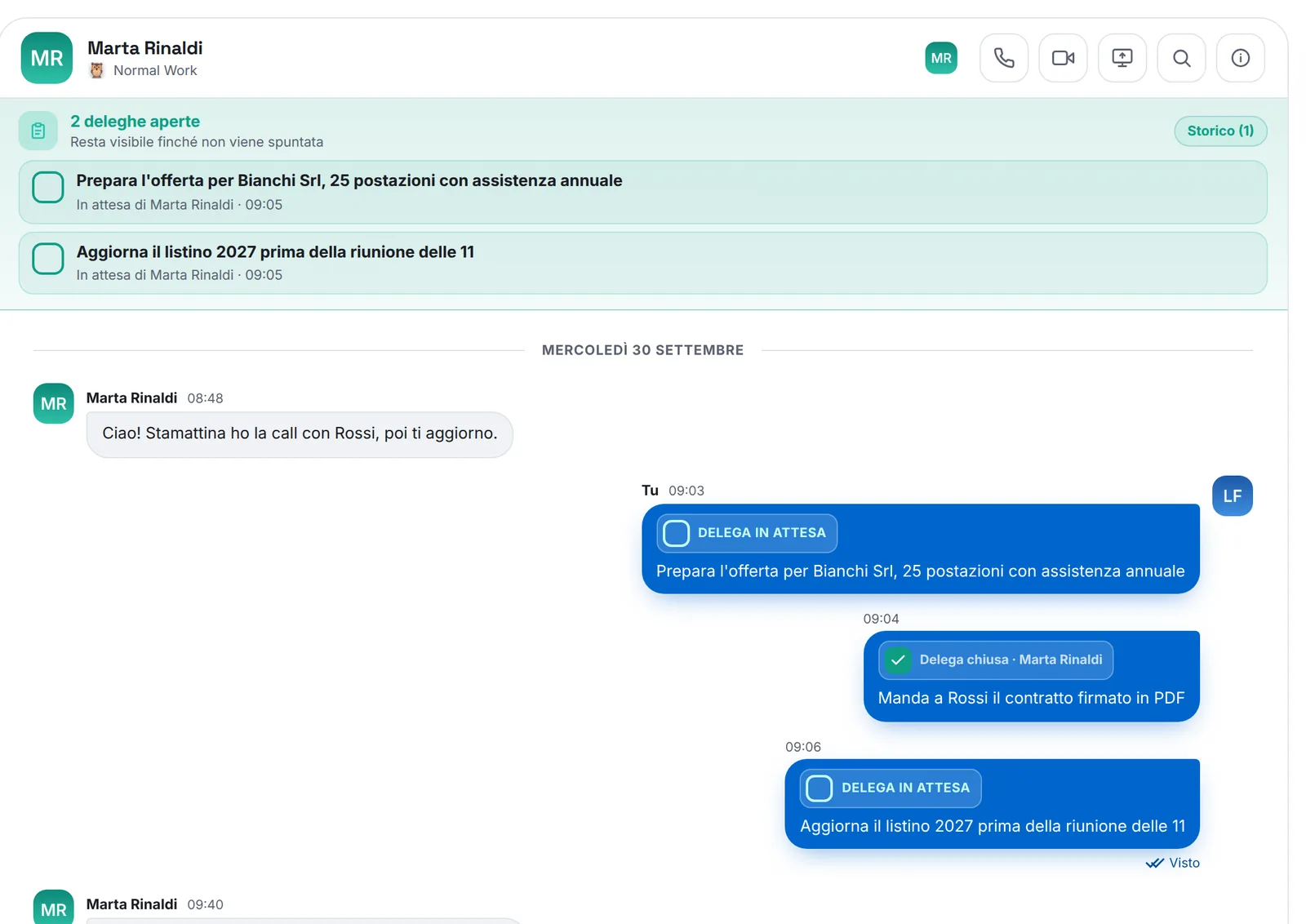Select the message about call con Rossi
The height and width of the screenshot is (924, 1306).
(300, 433)
